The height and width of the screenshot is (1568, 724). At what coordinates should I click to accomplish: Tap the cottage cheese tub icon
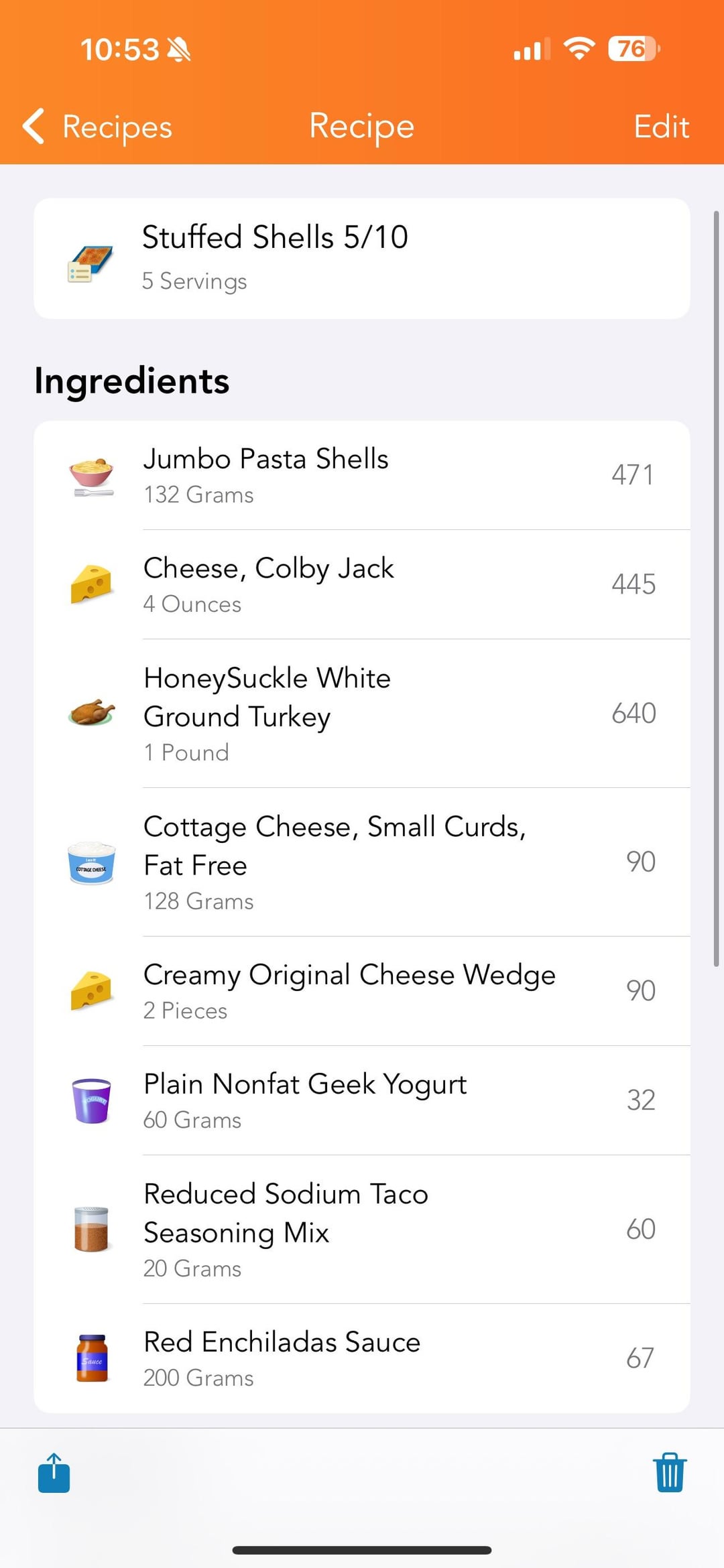[91, 862]
